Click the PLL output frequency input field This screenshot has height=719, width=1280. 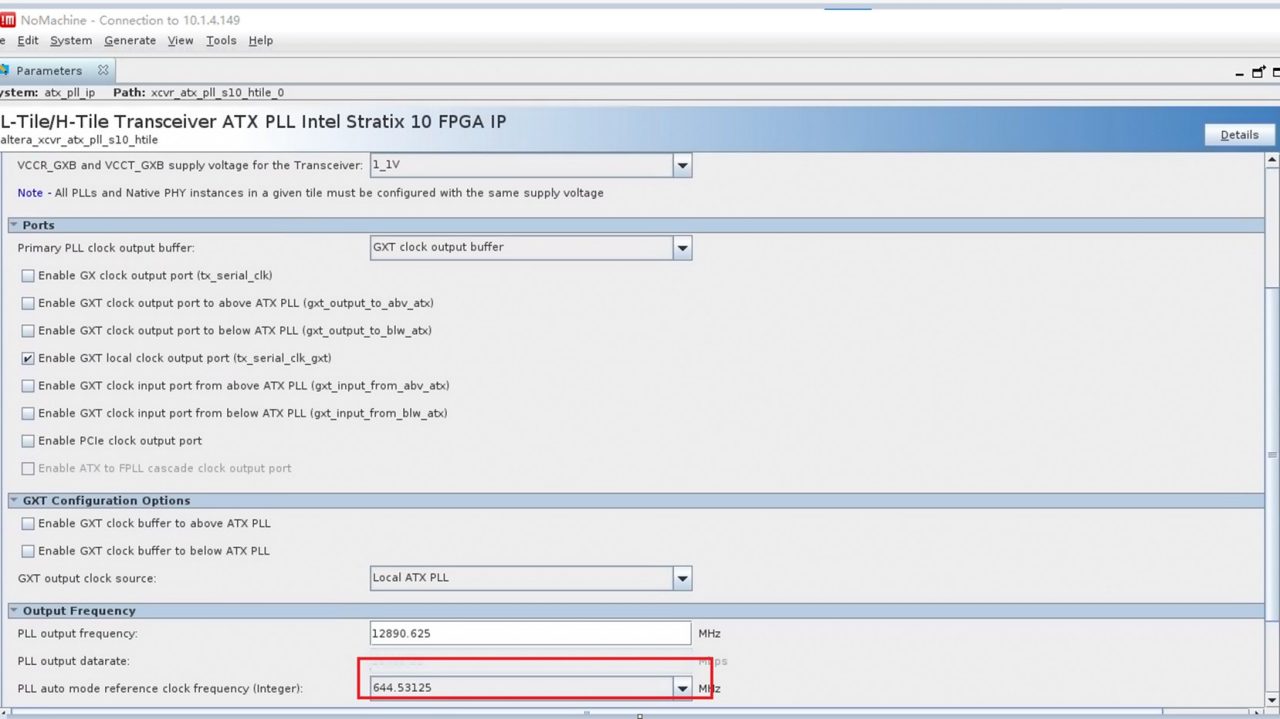pyautogui.click(x=530, y=633)
